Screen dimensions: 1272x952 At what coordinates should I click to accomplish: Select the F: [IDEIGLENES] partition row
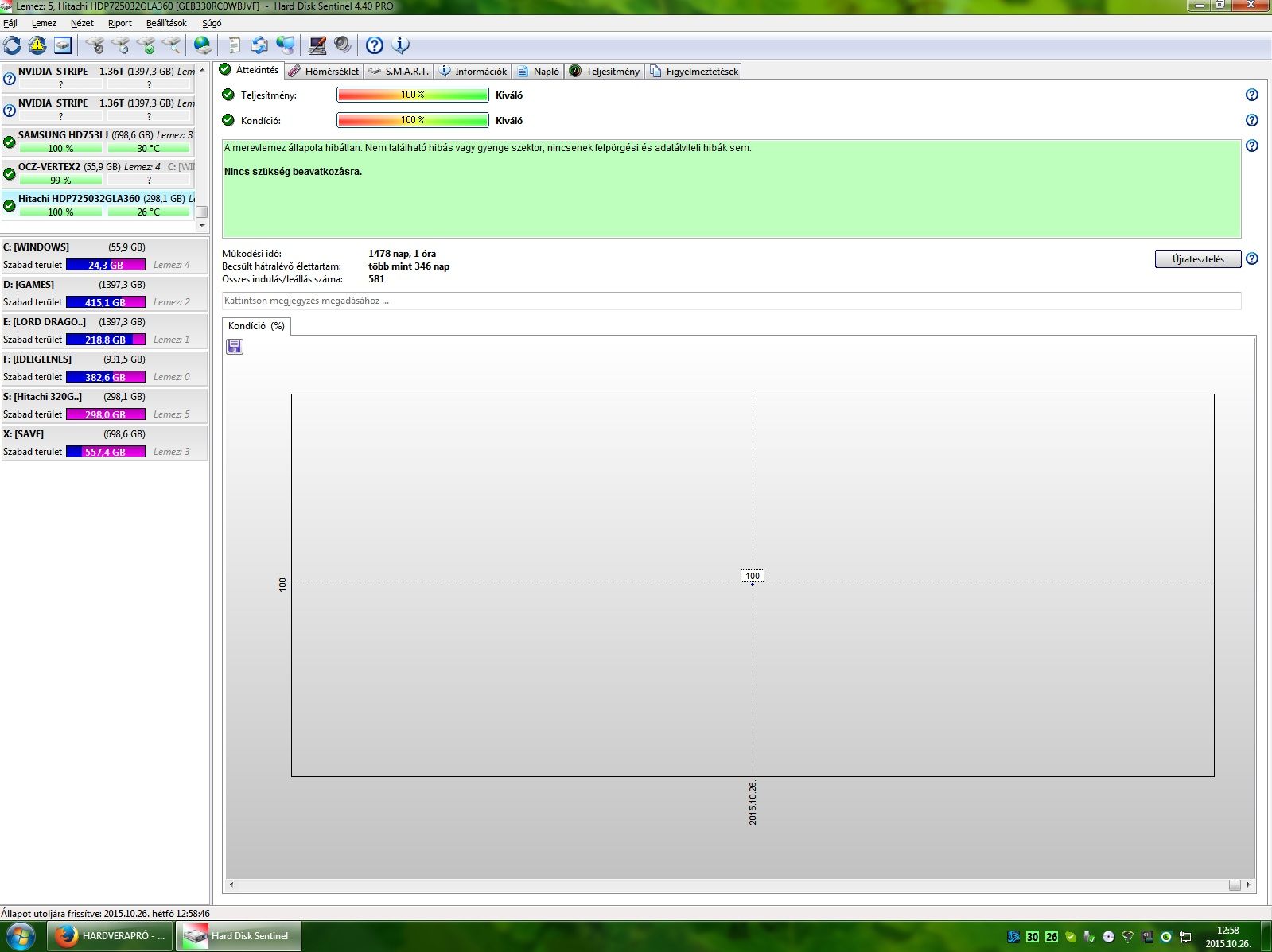click(104, 368)
